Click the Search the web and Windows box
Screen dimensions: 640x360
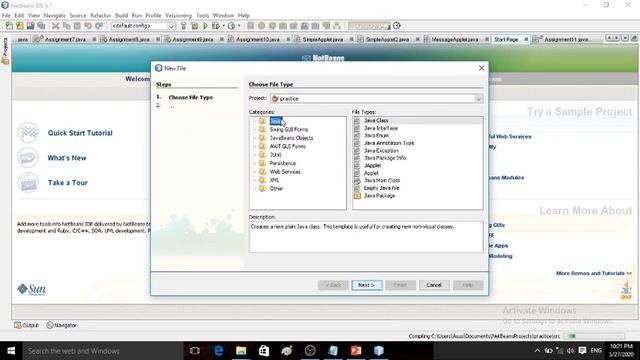tap(103, 351)
